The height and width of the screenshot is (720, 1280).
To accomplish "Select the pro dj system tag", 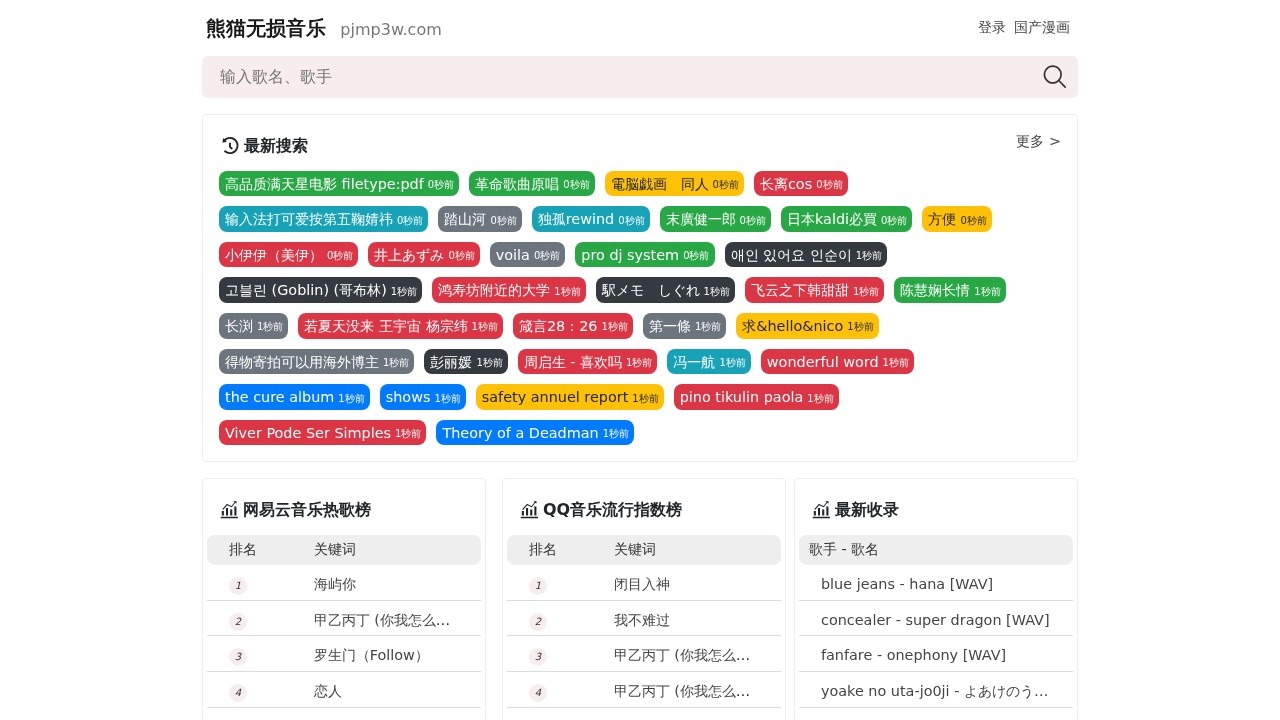I will [645, 255].
